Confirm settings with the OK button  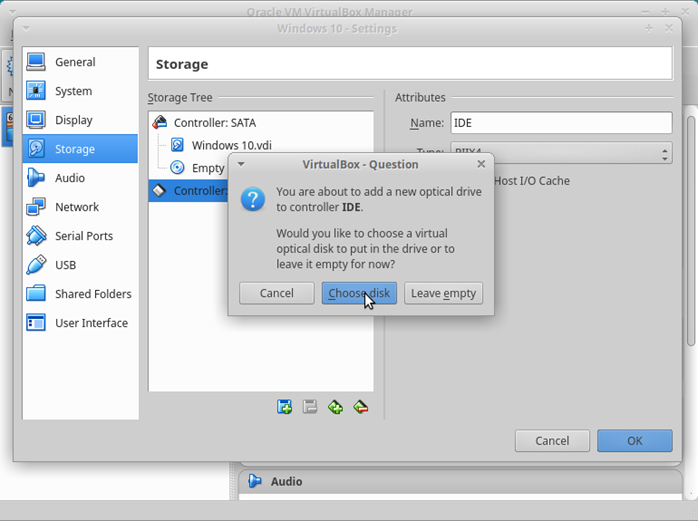coord(634,440)
